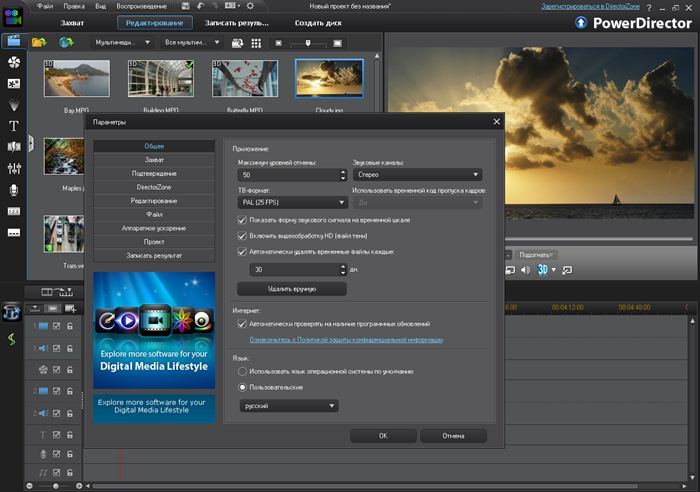Select 'Использовать язык операционной системы' radio button
The height and width of the screenshot is (492, 700).
(242, 371)
